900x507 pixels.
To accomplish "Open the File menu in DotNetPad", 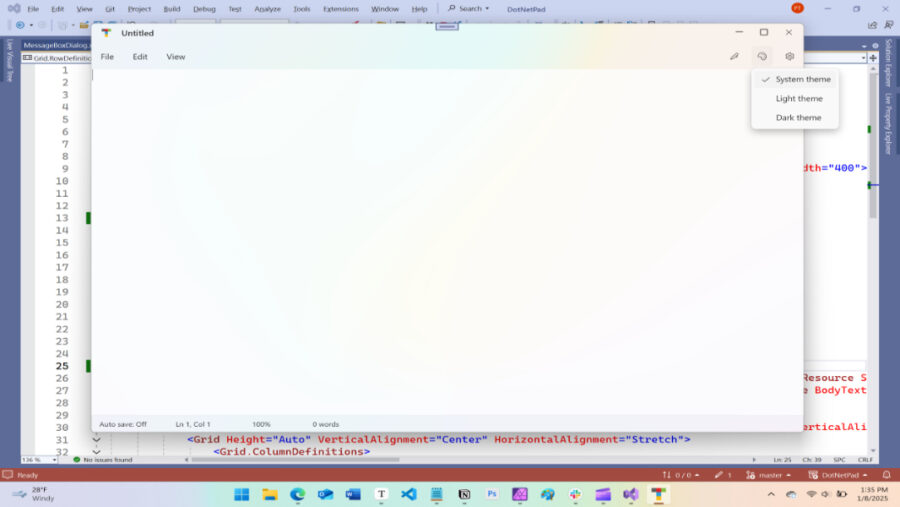I will [x=107, y=56].
